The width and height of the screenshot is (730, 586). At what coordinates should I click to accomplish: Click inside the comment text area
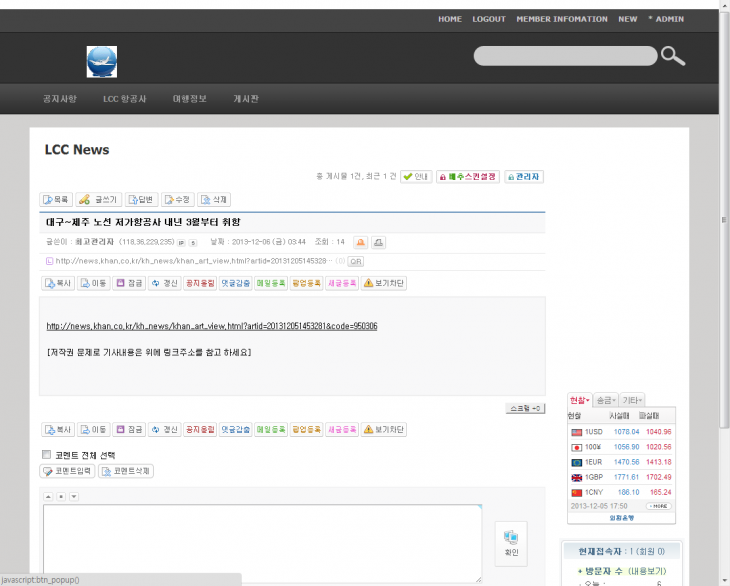pos(262,542)
